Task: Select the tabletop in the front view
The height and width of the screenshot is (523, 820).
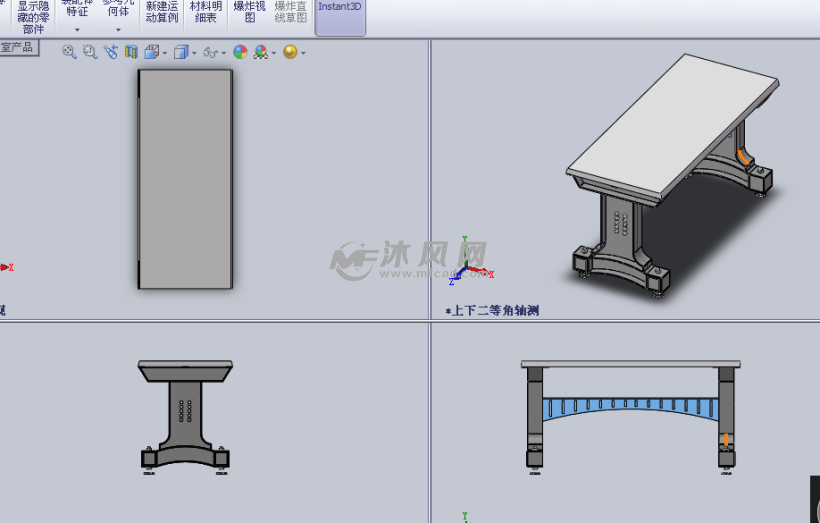Action: tap(631, 363)
